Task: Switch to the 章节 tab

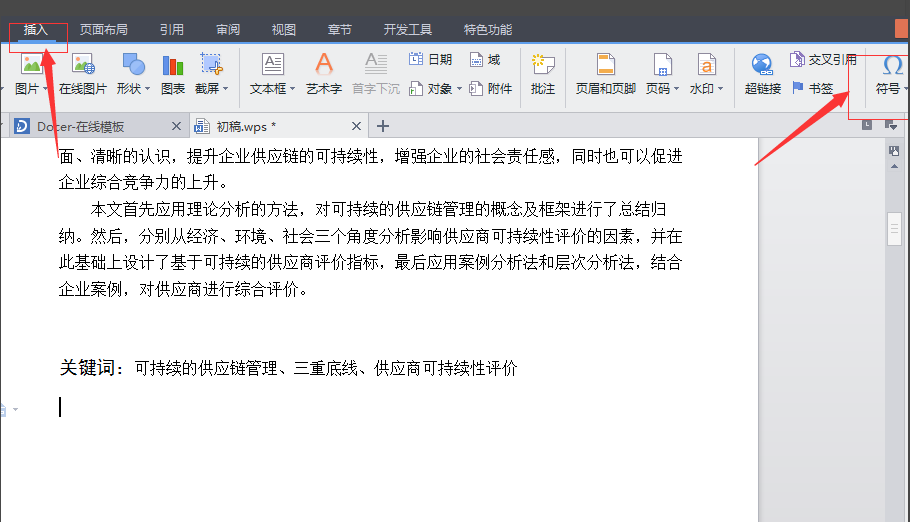Action: (x=340, y=30)
